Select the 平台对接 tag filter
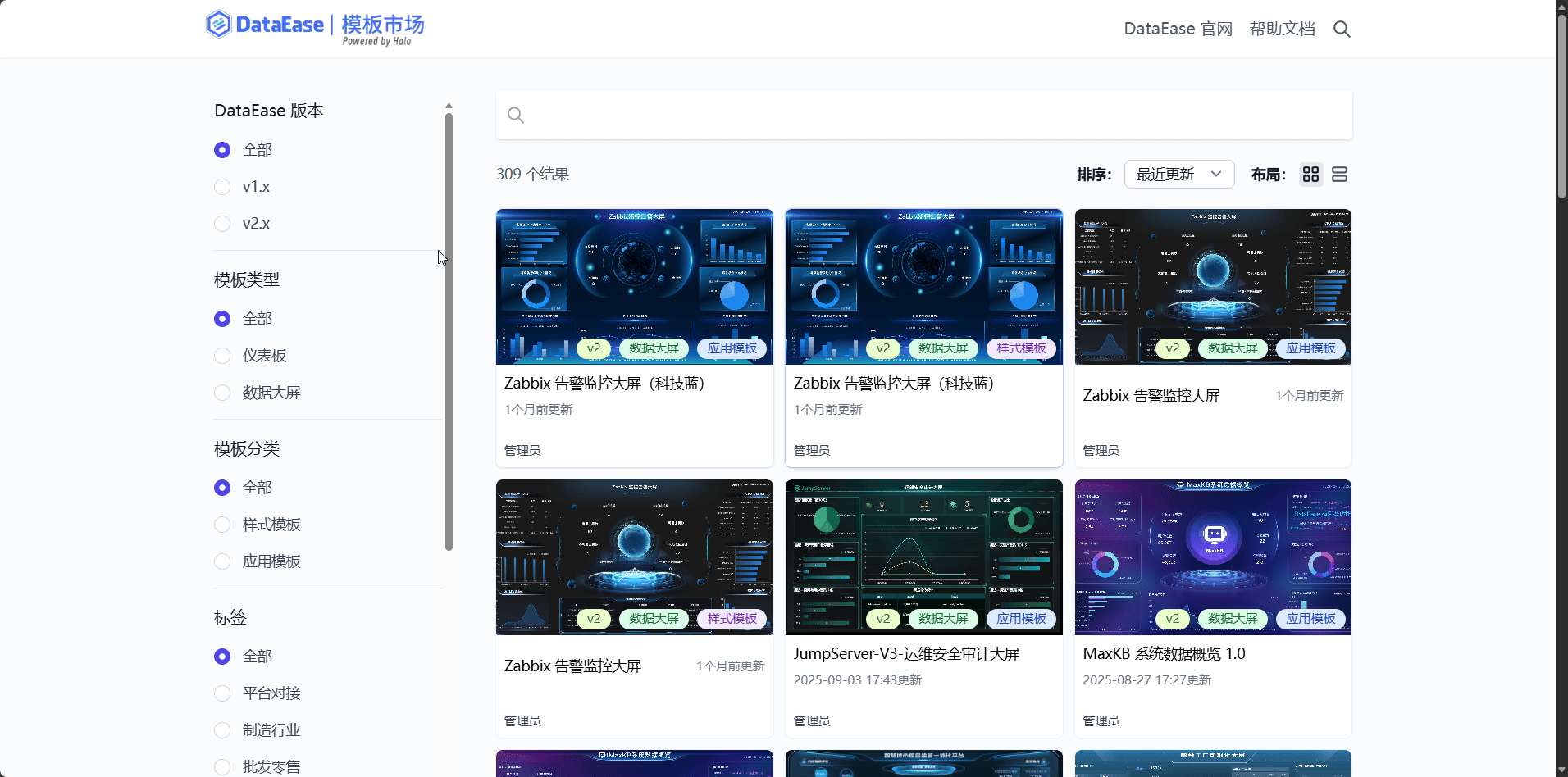Screen dimensions: 1568x777 pos(222,693)
